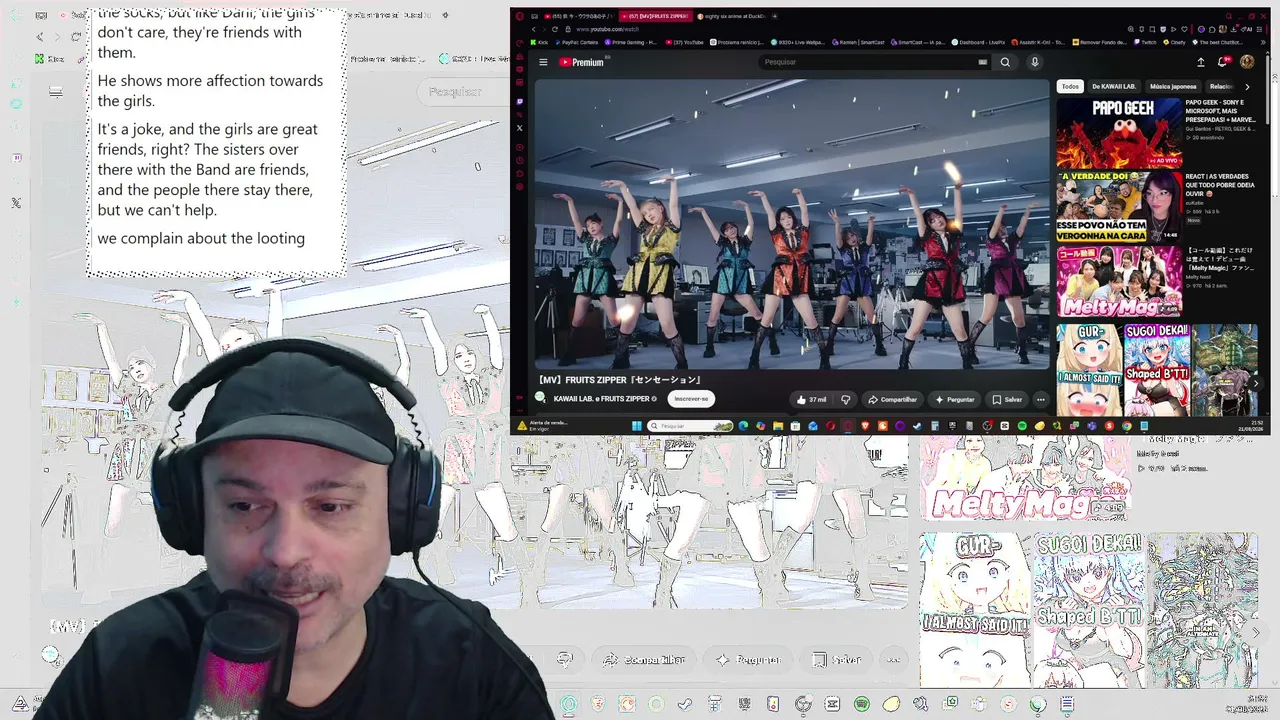Image resolution: width=1280 pixels, height=720 pixels.
Task: Switch to the MV FRUITS ZIPPER browser tab
Action: click(x=654, y=16)
